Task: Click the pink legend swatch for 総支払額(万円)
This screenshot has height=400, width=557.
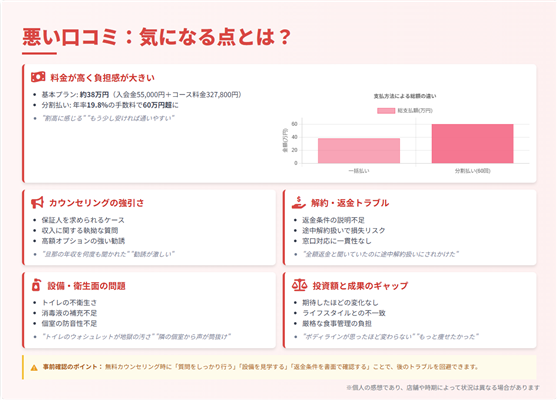Action: (x=386, y=111)
